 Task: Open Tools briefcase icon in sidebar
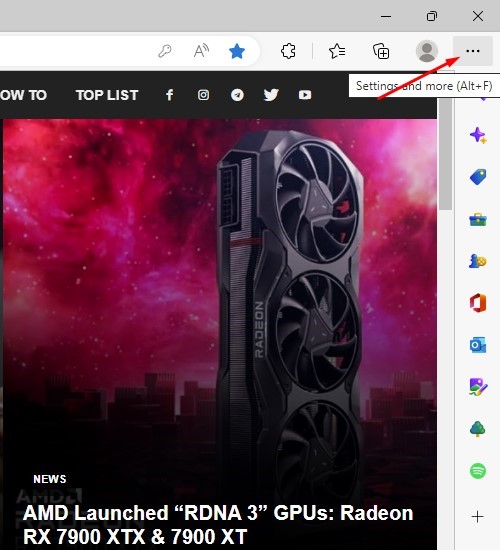coord(478,220)
